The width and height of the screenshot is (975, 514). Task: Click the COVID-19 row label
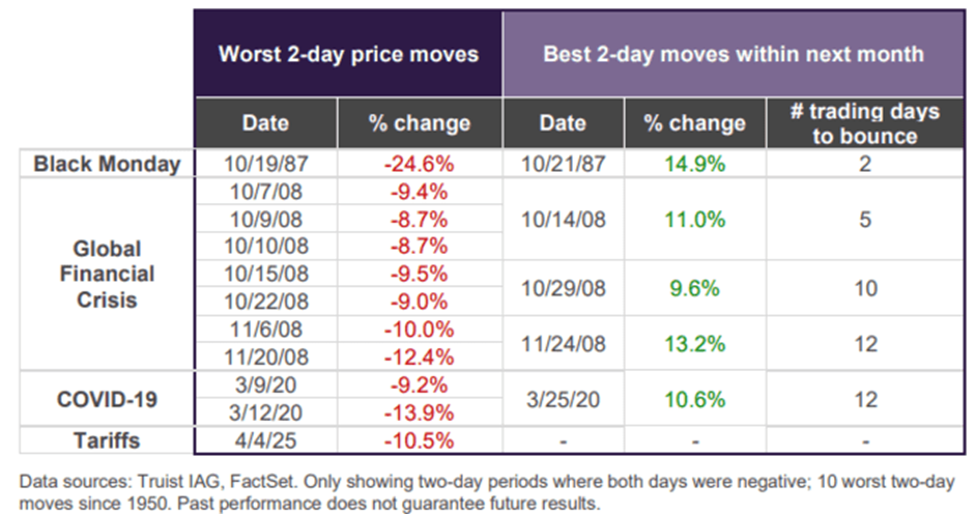[x=107, y=399]
